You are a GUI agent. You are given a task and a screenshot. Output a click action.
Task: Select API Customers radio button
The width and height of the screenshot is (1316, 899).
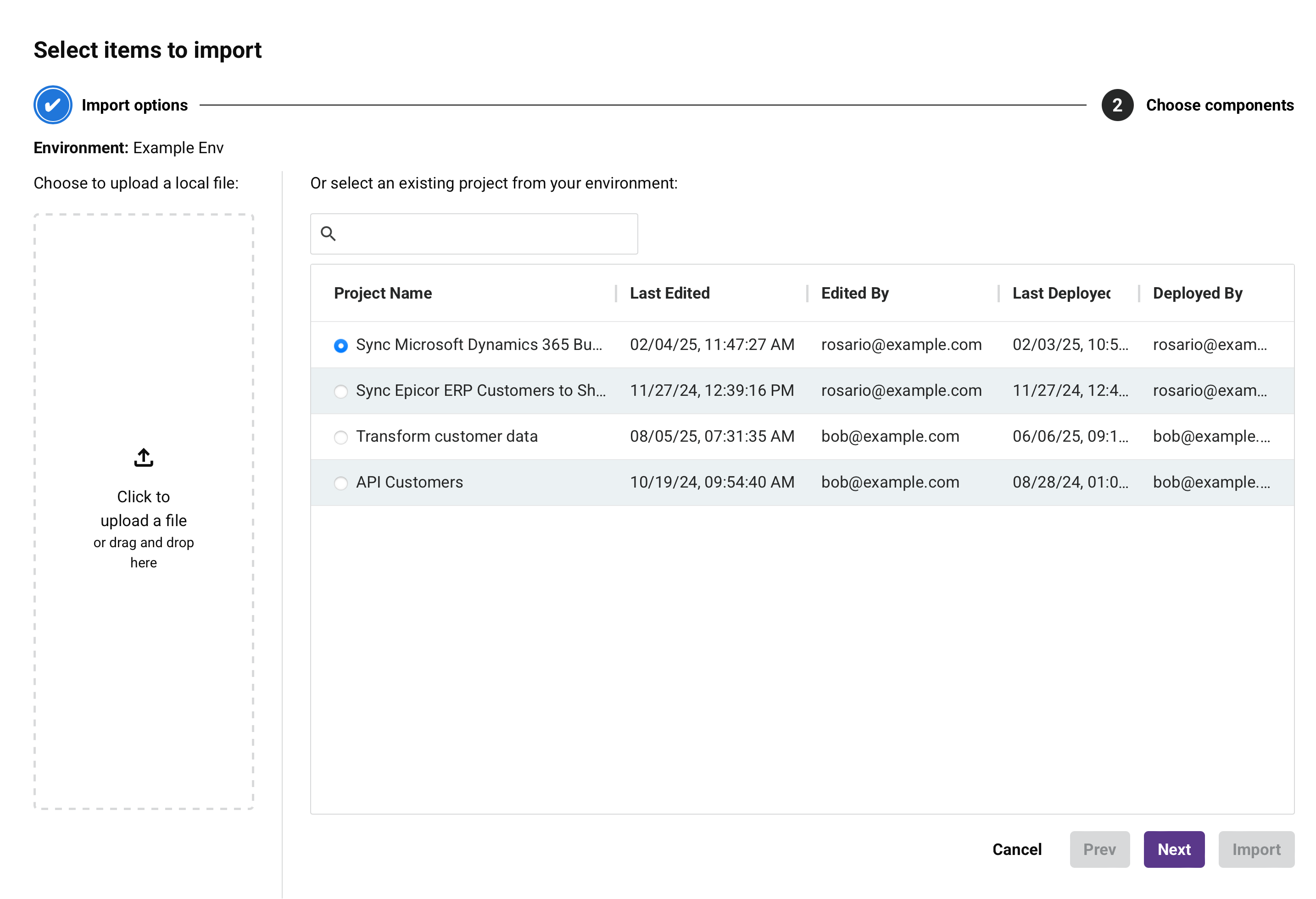coord(340,483)
